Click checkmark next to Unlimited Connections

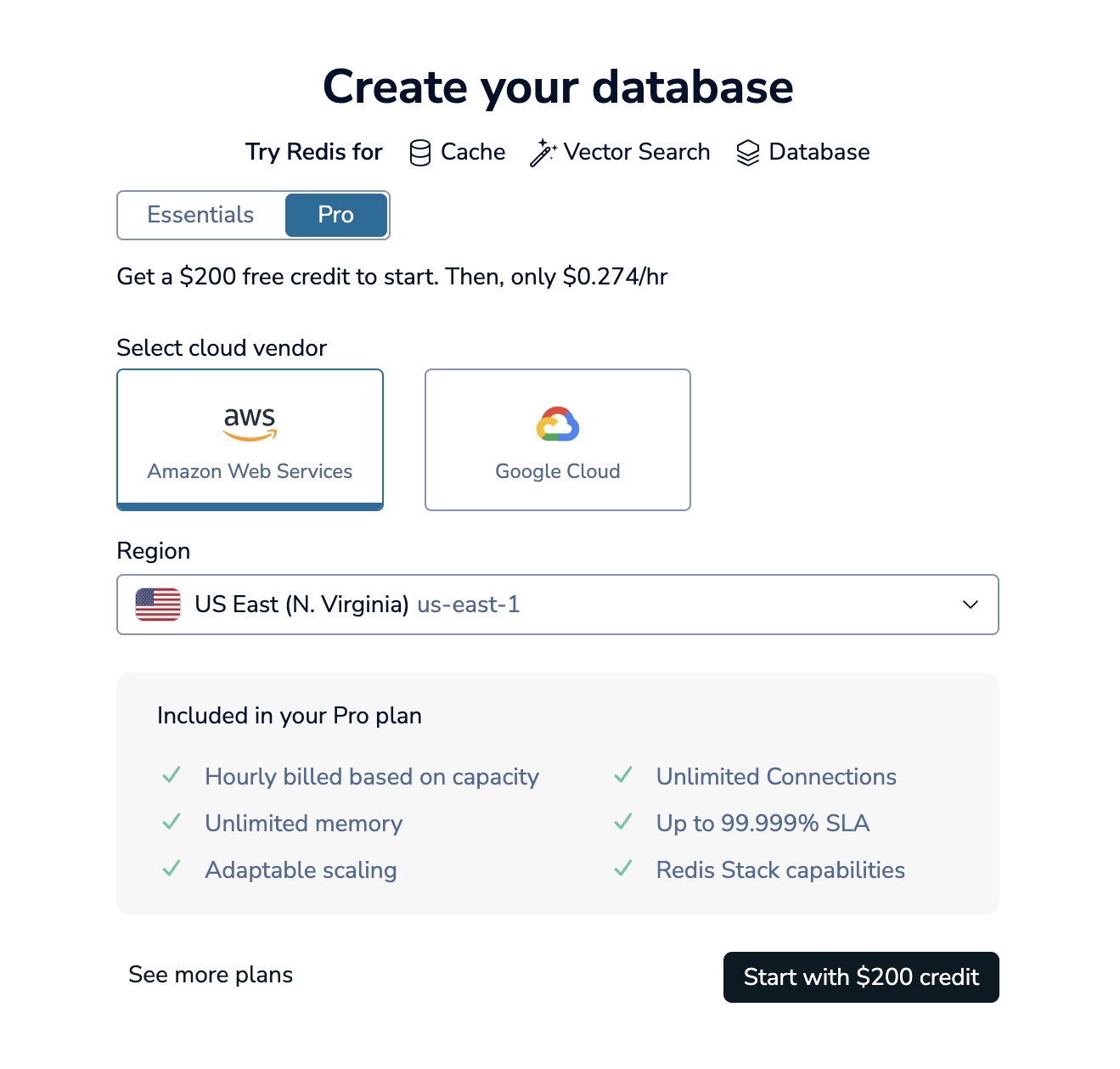pos(623,775)
